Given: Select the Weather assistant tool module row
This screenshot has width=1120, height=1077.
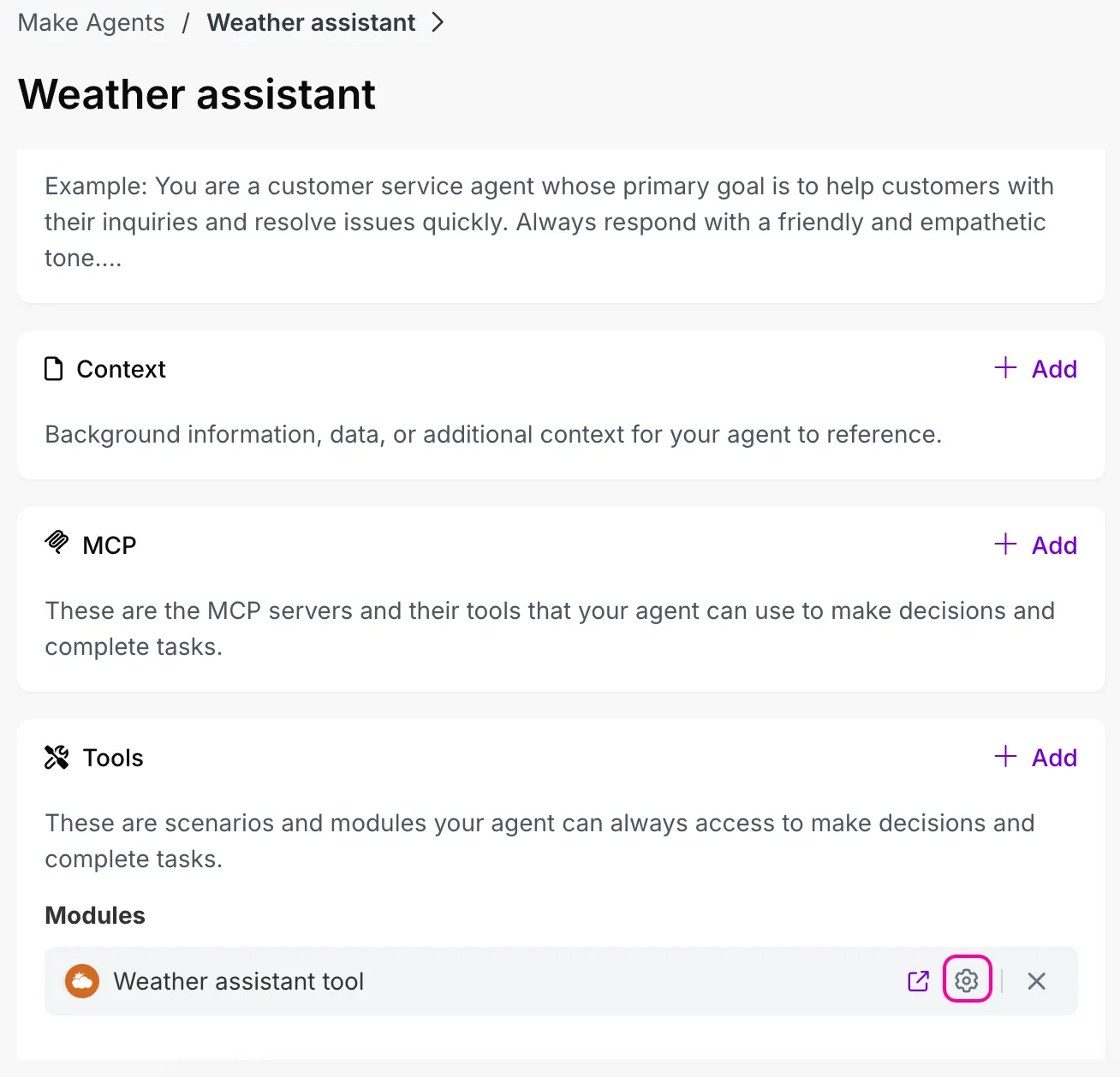Looking at the screenshot, I should click(x=561, y=981).
